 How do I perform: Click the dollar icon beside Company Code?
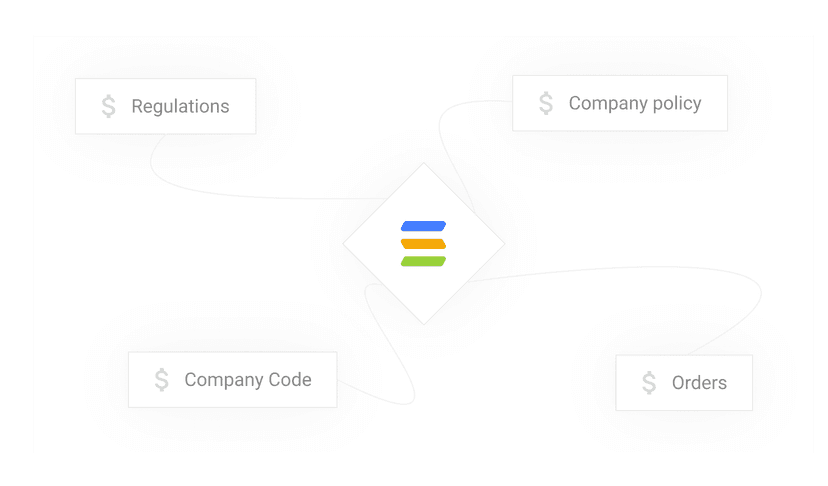(162, 380)
